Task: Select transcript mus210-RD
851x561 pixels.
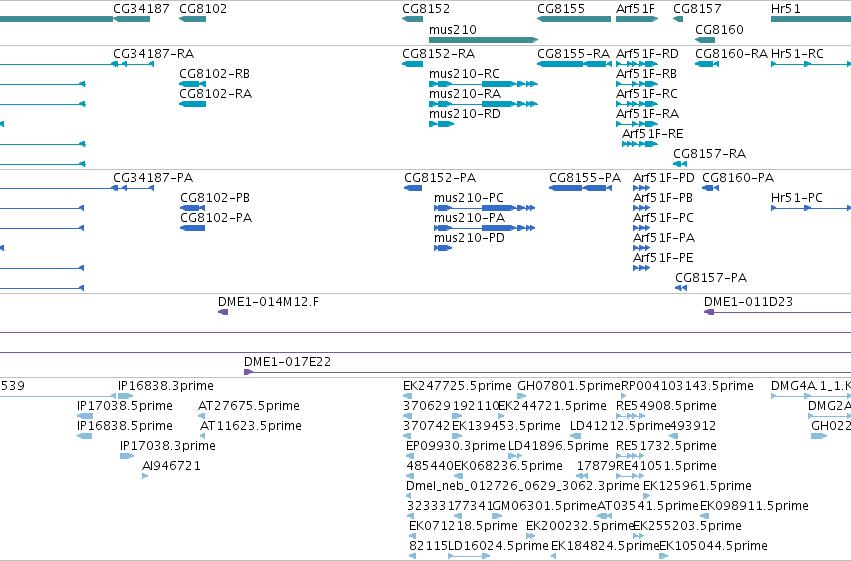Action: point(465,114)
